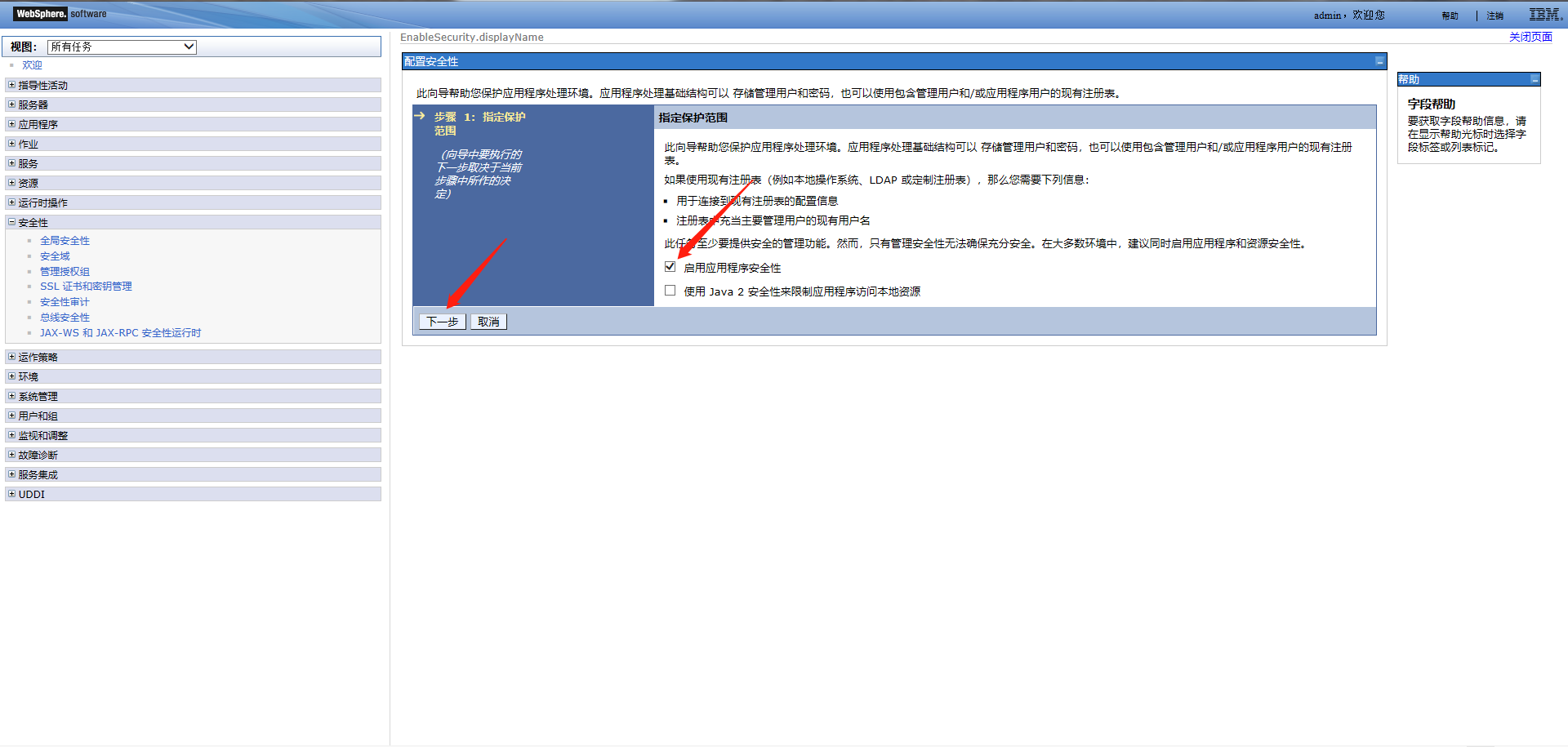Expand the 指导性活动 navigation section
Screen dimensions: 1568x747
11,85
